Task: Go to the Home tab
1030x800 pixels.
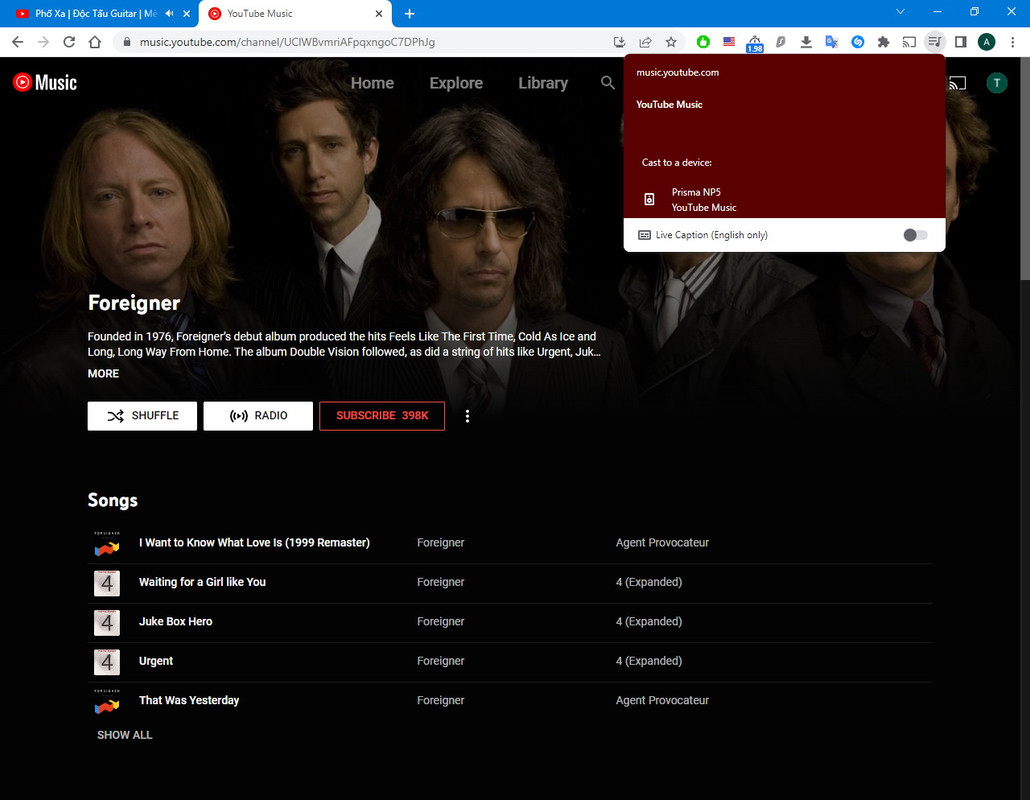Action: pos(372,83)
